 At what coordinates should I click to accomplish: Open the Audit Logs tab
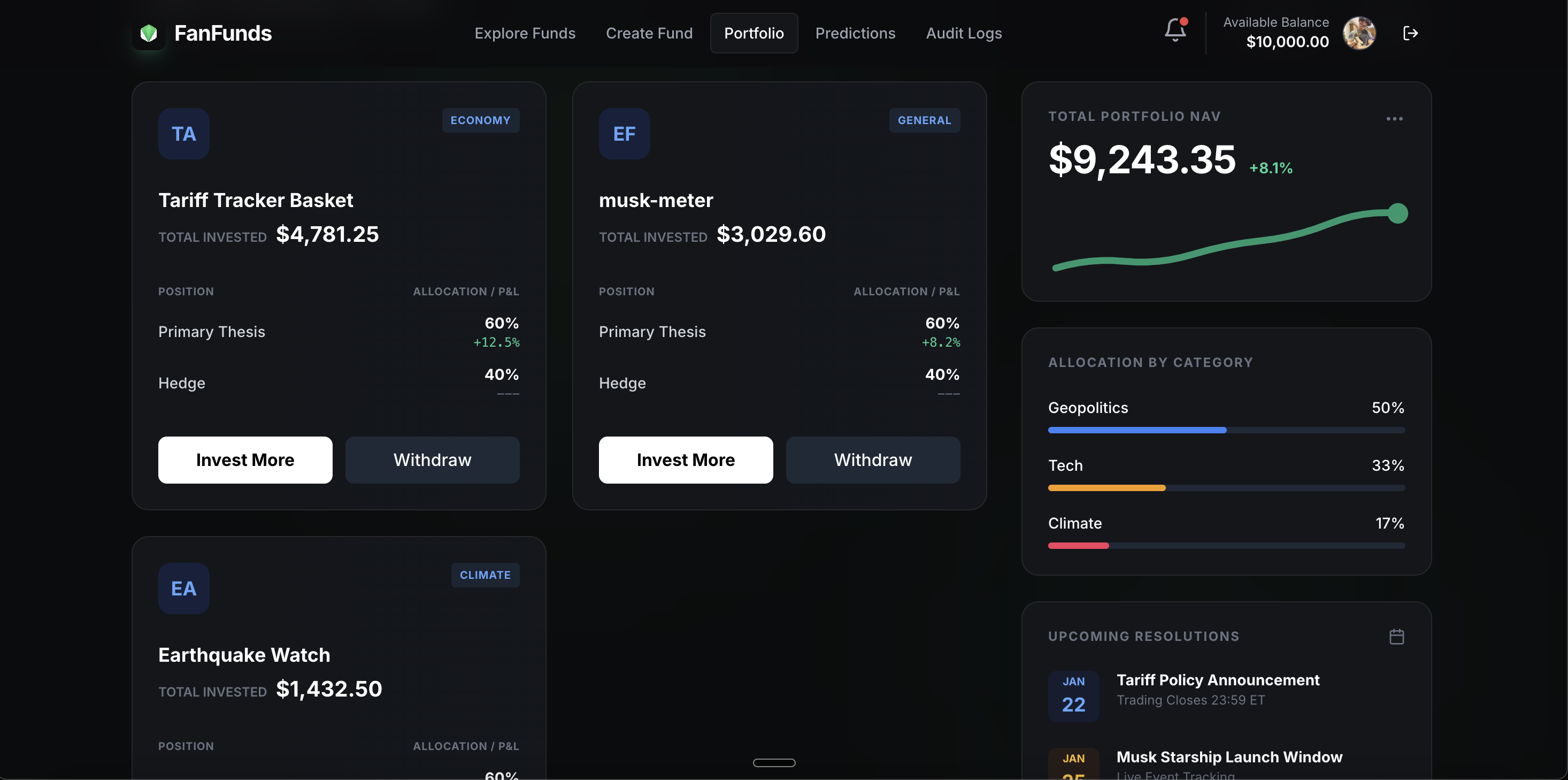(964, 34)
